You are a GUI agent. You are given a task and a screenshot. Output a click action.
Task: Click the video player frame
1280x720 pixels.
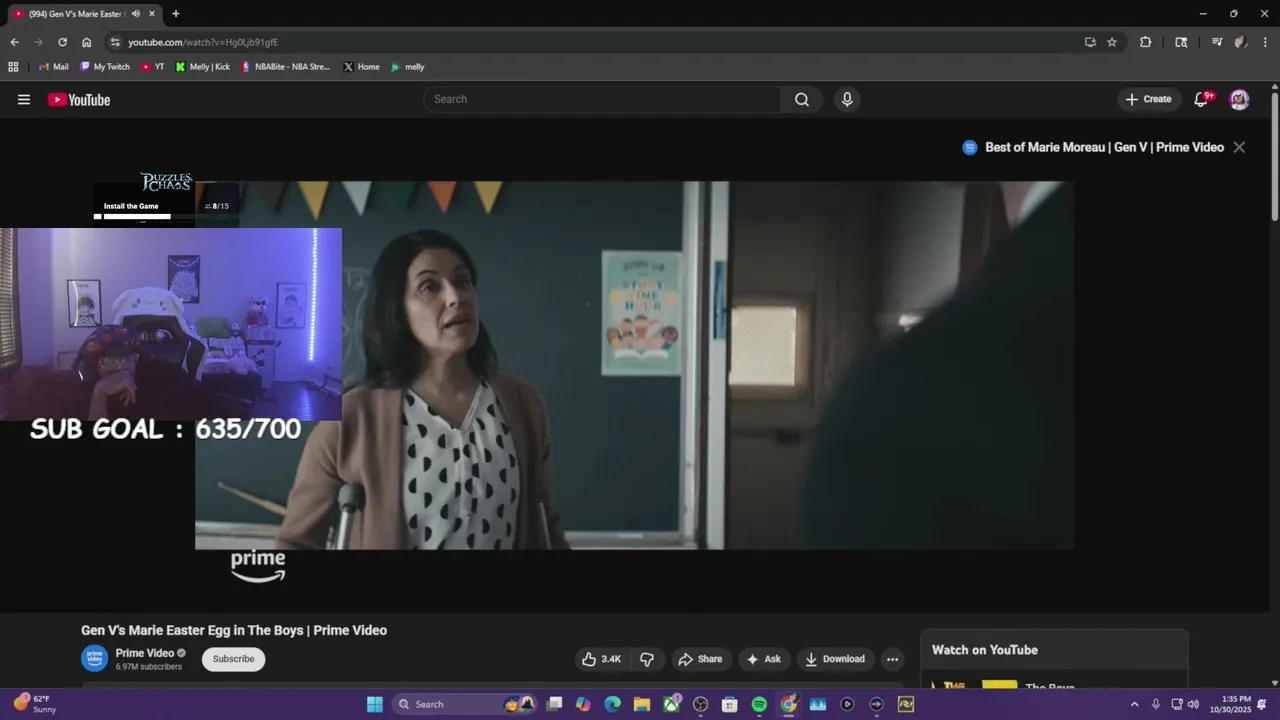pyautogui.click(x=634, y=365)
